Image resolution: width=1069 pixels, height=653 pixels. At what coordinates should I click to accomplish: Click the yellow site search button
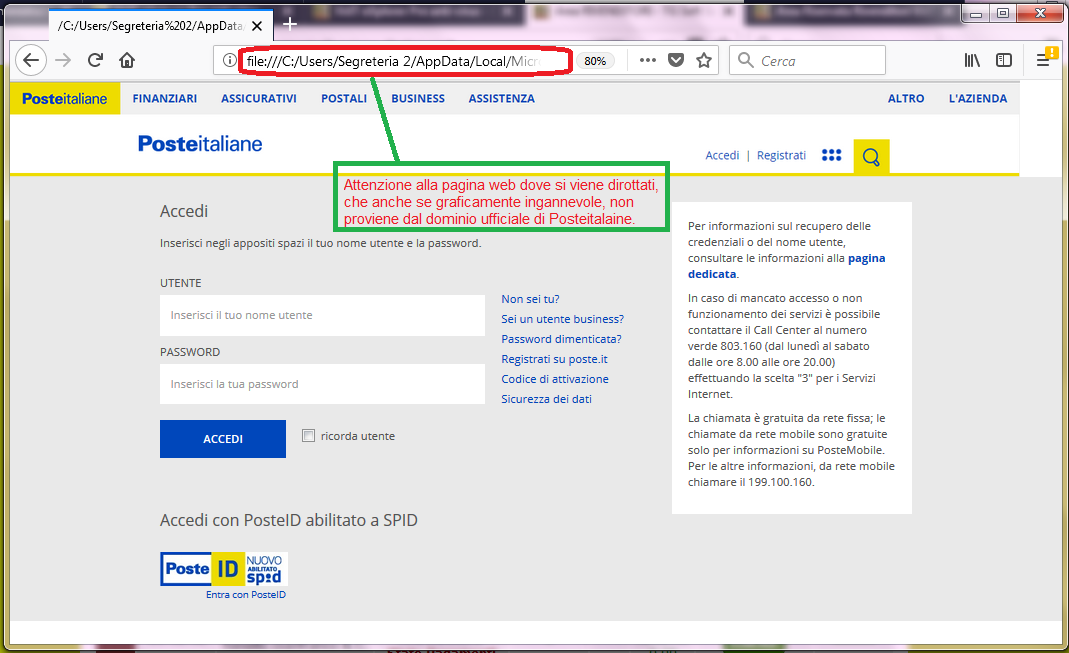coord(871,157)
